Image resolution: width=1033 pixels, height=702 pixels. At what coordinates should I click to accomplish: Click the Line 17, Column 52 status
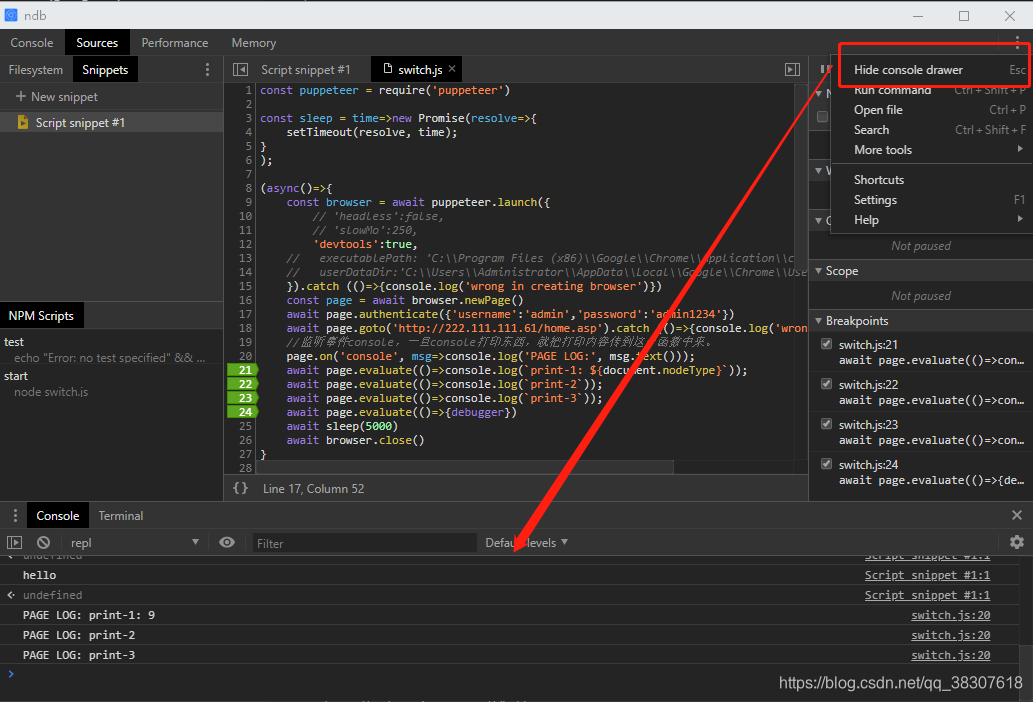click(313, 489)
